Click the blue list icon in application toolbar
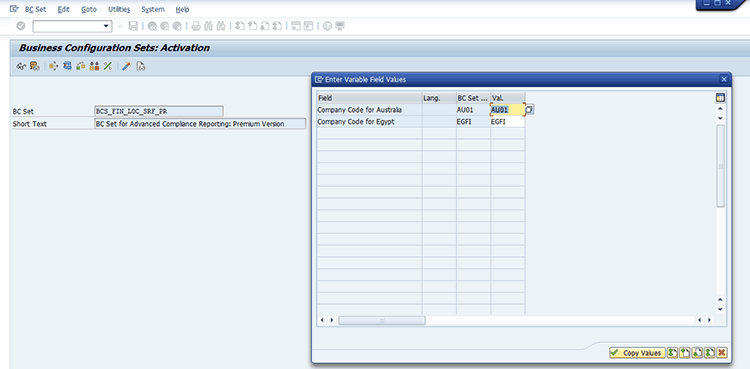The image size is (750, 369). pos(67,66)
